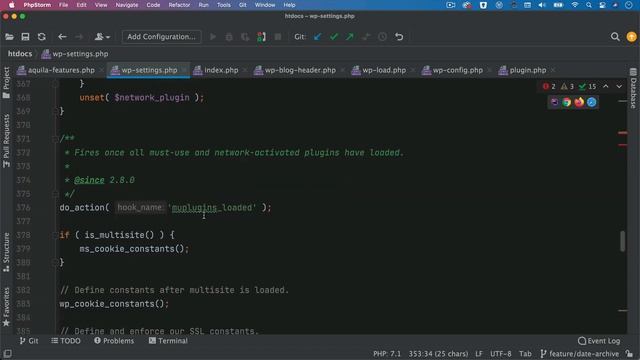Collapse the doc comment fold at line 371
The width and height of the screenshot is (640, 360).
[55, 139]
